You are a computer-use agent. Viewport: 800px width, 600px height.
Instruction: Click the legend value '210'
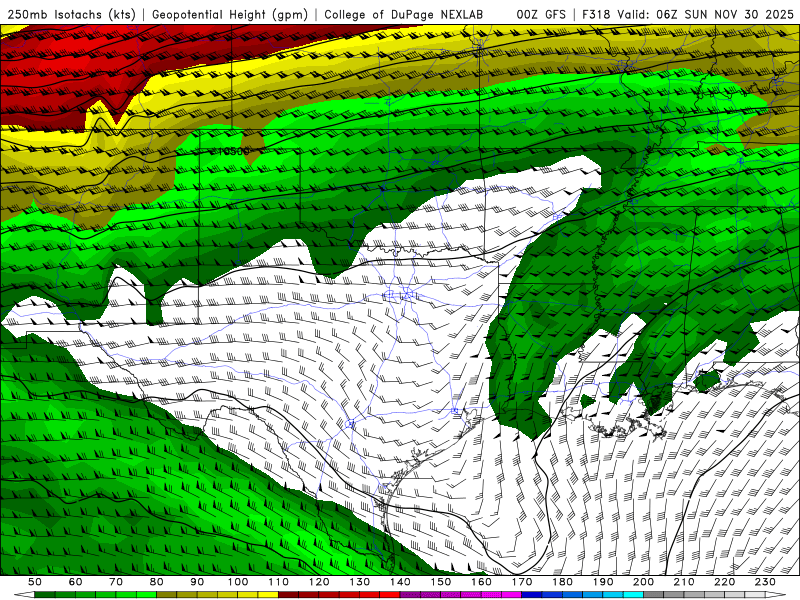tap(684, 582)
